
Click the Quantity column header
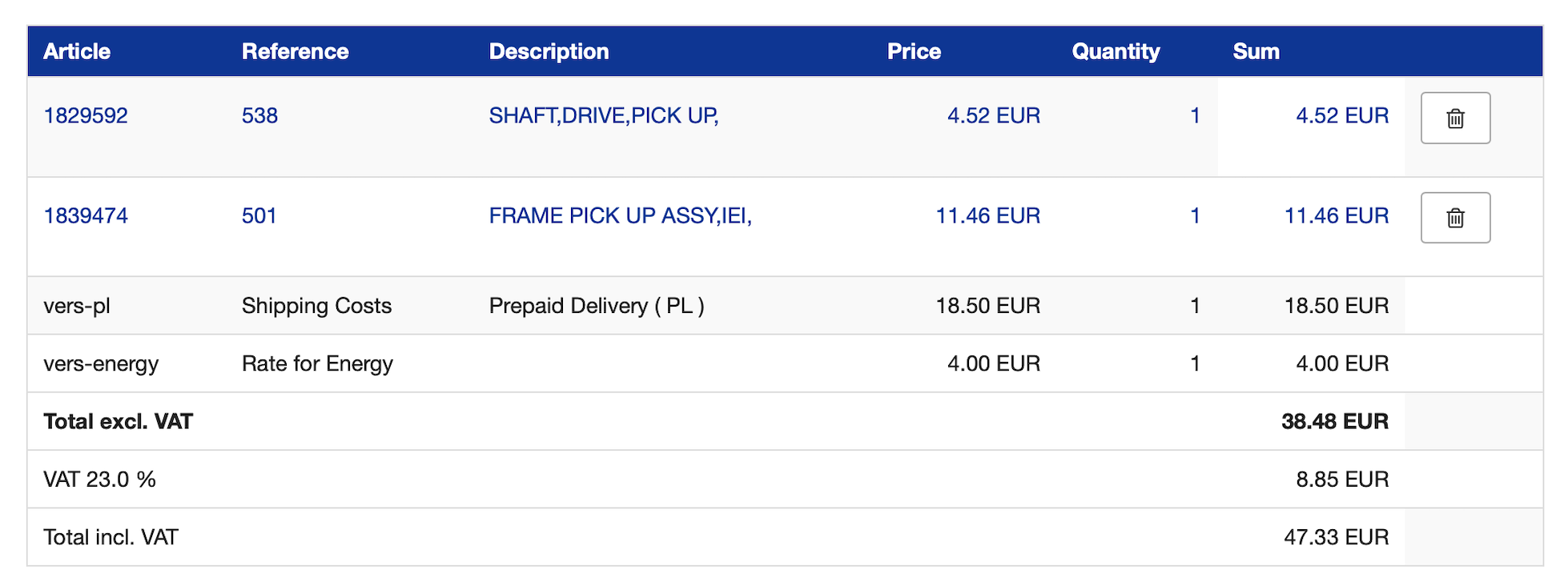coord(1116,51)
